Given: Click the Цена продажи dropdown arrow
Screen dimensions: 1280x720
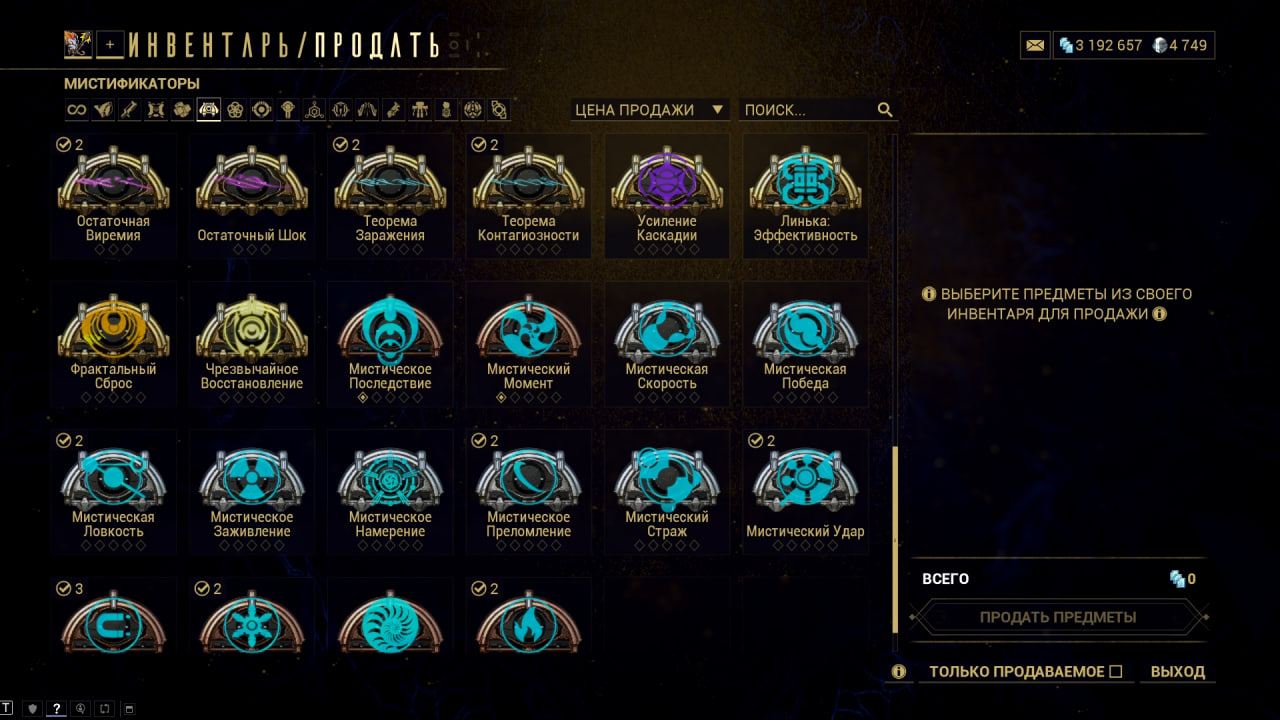Looking at the screenshot, I should [x=717, y=110].
